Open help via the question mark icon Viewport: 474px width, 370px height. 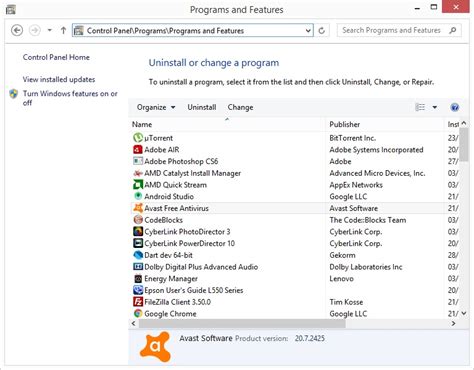455,107
